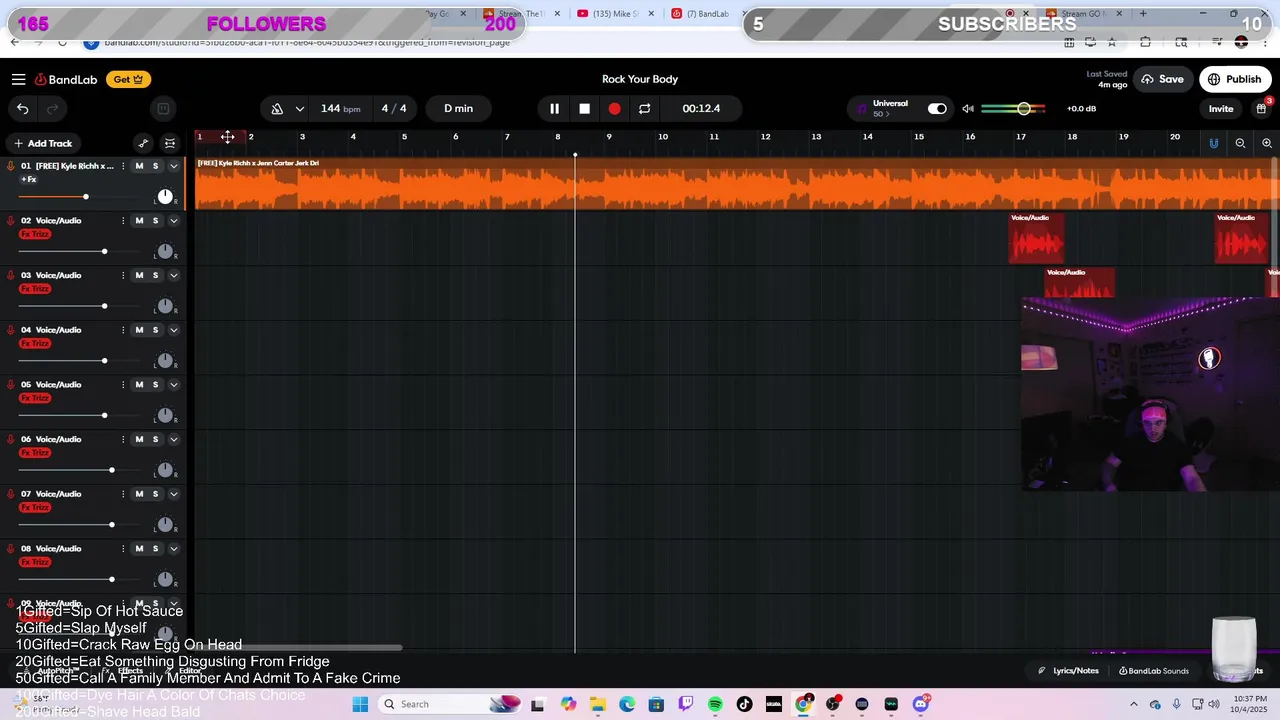Select the orange Kyle Richh audio region
The image size is (1280, 720).
pyautogui.click(x=737, y=184)
